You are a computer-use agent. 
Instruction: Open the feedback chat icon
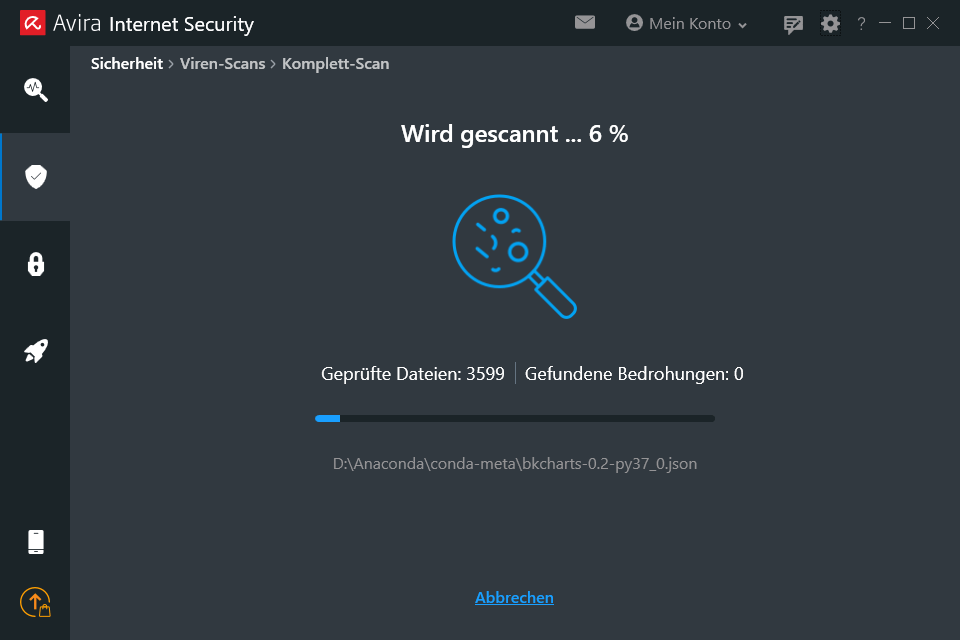pos(793,24)
